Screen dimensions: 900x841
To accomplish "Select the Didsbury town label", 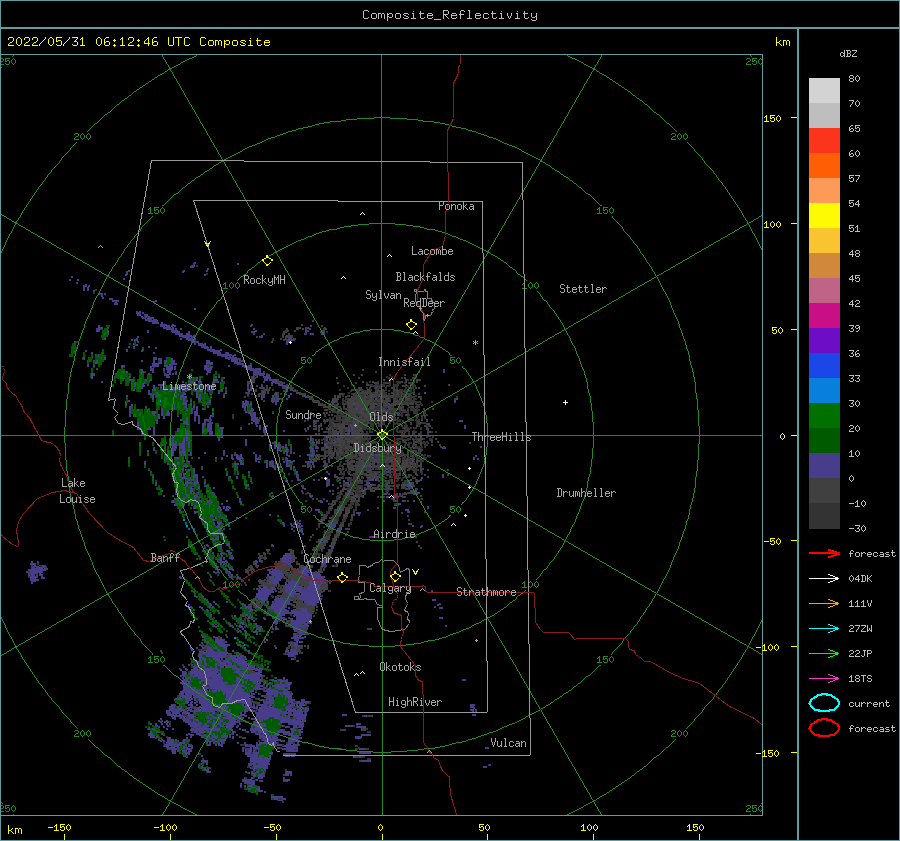I will pyautogui.click(x=378, y=448).
